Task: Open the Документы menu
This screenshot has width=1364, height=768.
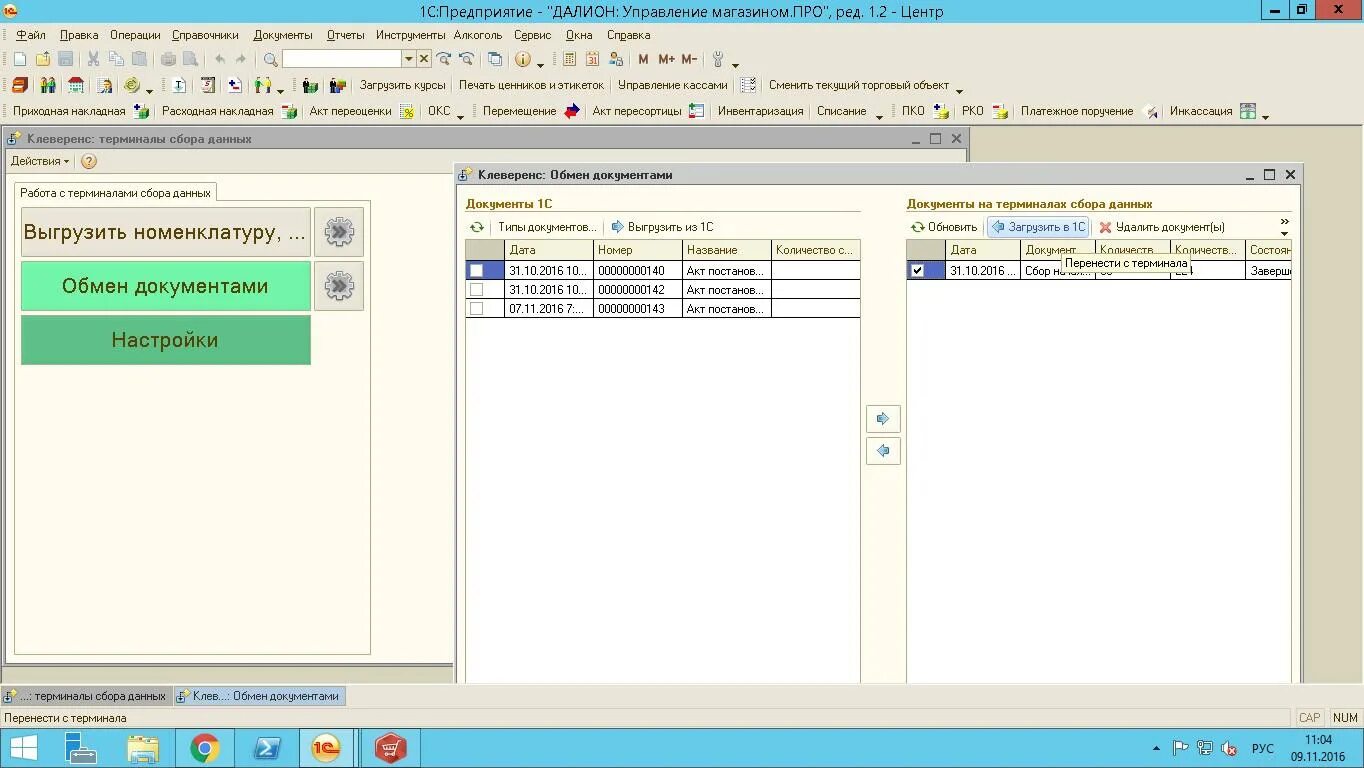Action: (283, 35)
